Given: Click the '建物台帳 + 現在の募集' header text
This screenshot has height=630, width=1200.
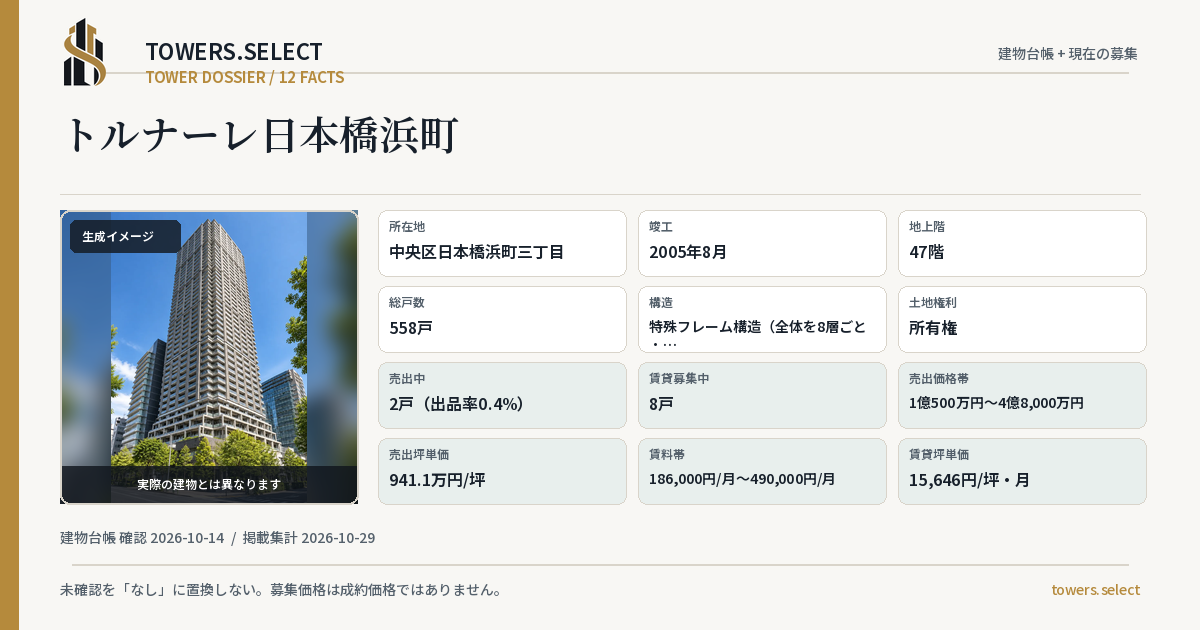Looking at the screenshot, I should [x=1068, y=53].
